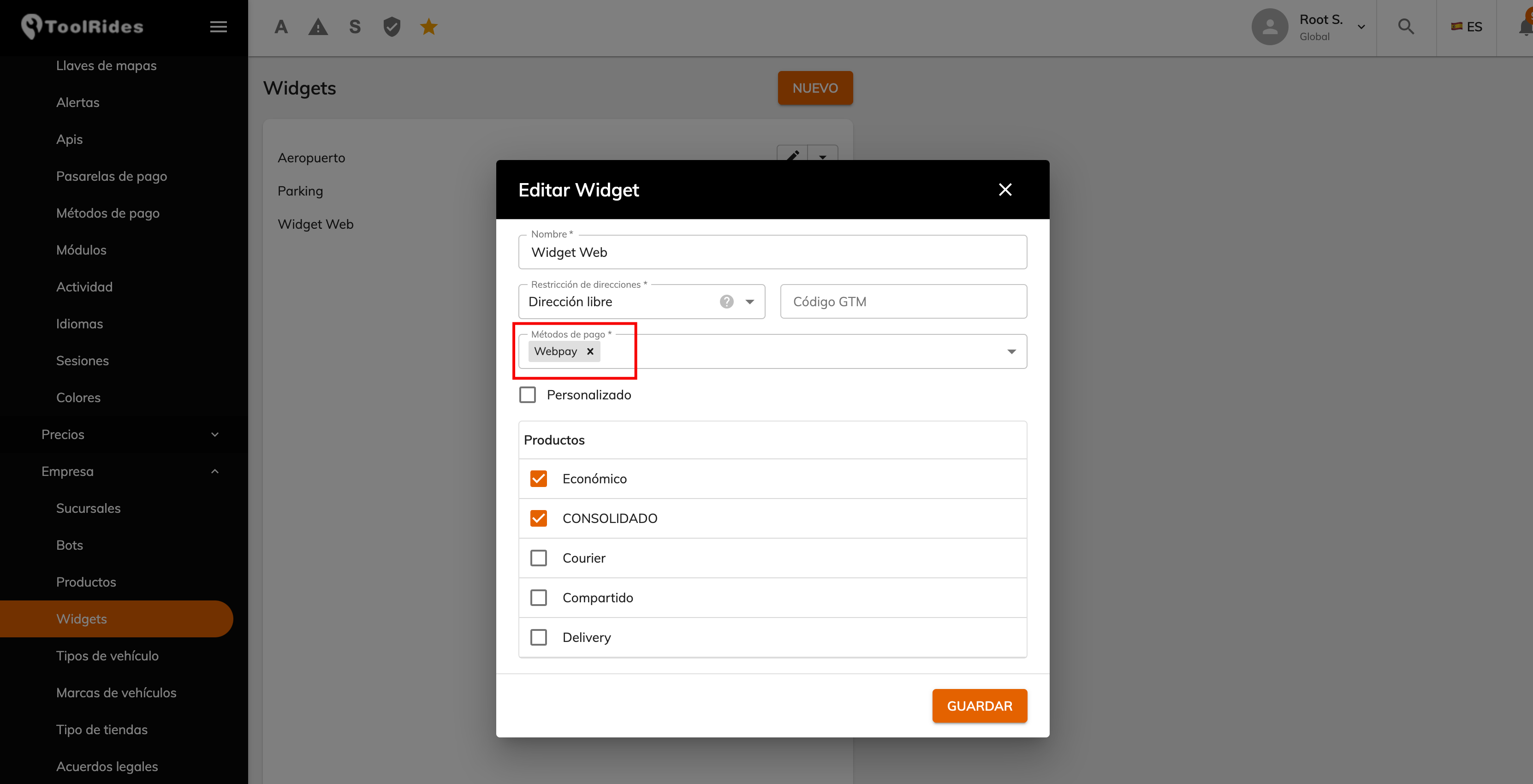Toggle the hamburger sidebar menu
The height and width of the screenshot is (784, 1533).
point(219,27)
